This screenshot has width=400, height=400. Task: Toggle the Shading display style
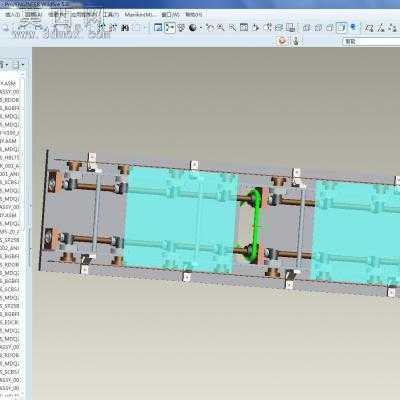coord(341,28)
